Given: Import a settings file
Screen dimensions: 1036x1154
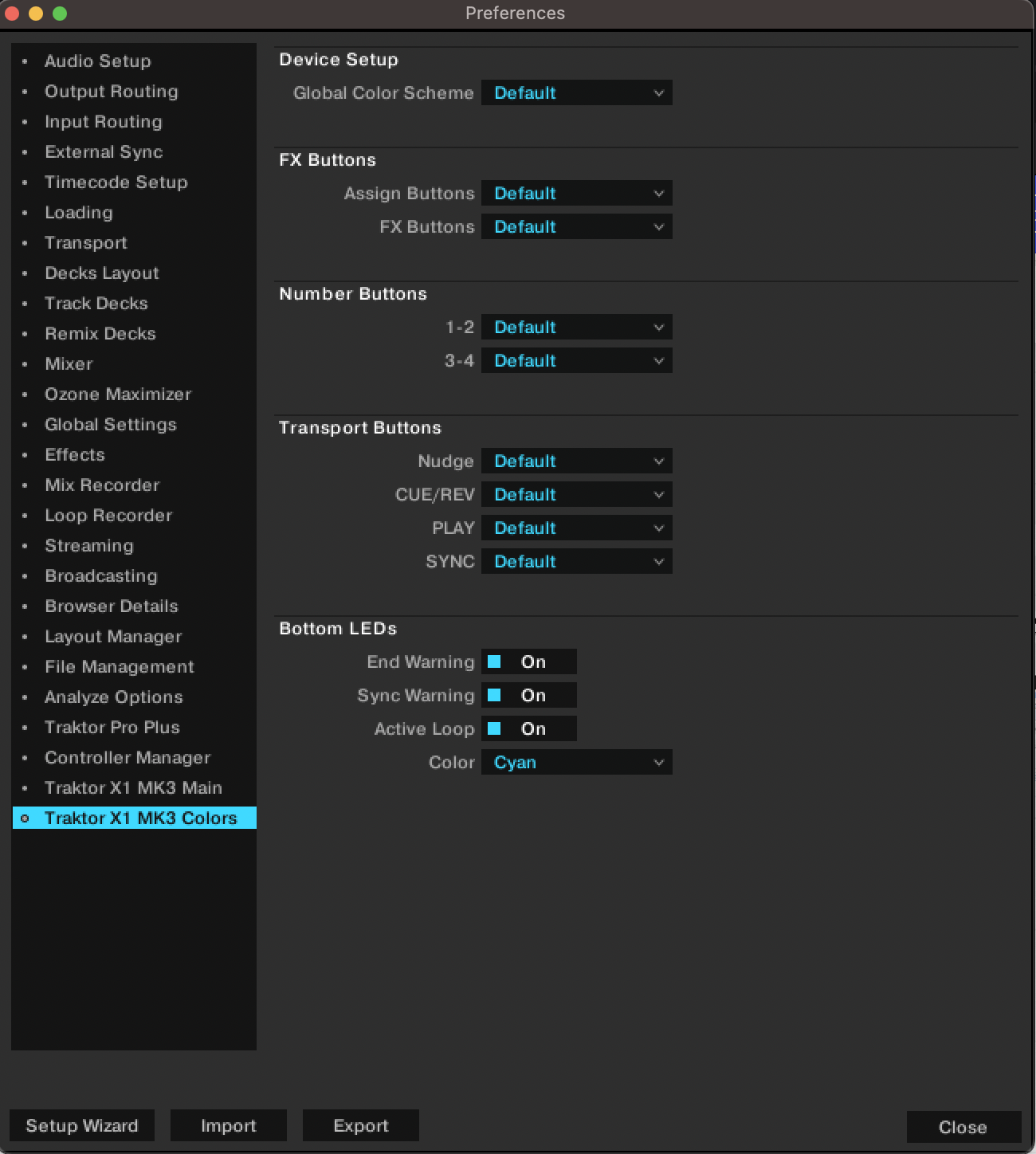Looking at the screenshot, I should (229, 1125).
